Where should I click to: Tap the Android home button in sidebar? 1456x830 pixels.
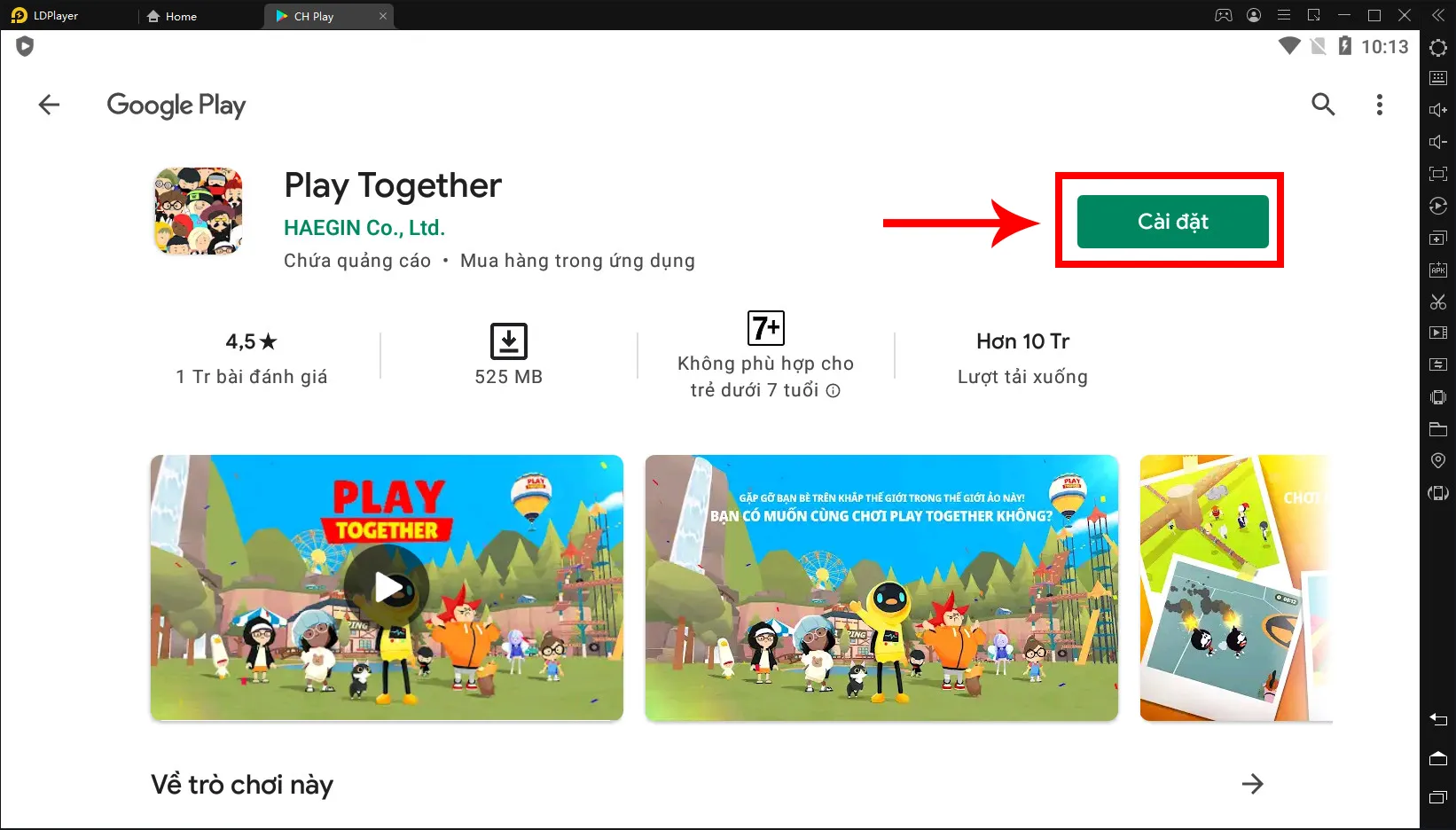(x=1438, y=758)
